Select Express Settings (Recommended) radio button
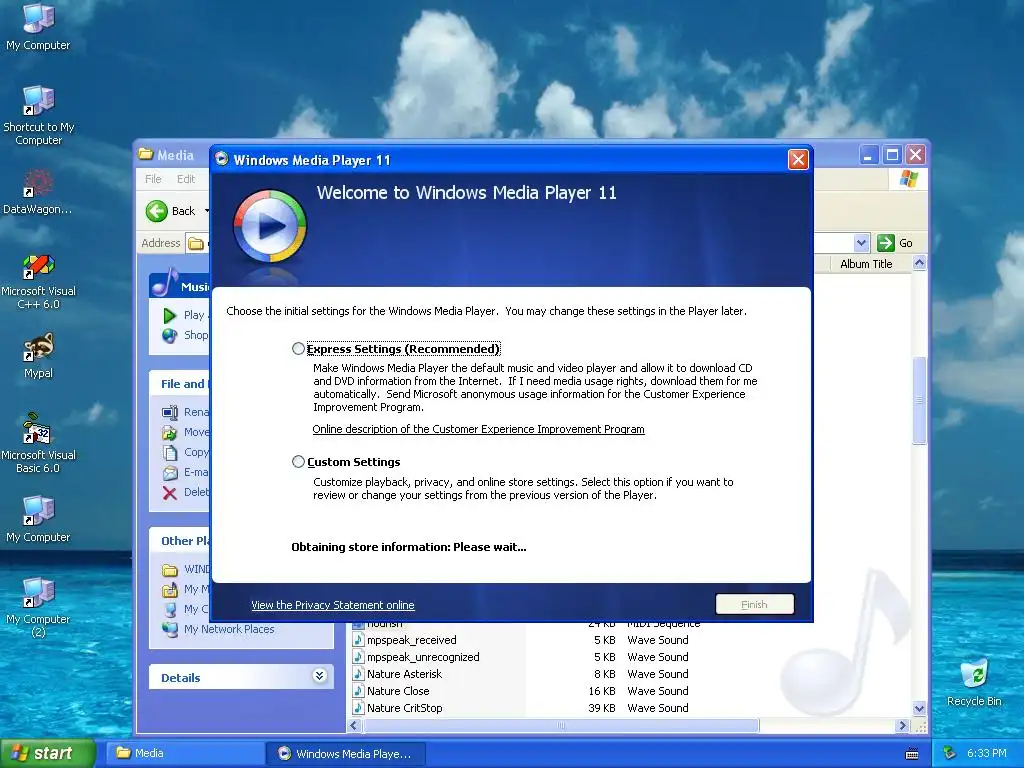 [298, 349]
